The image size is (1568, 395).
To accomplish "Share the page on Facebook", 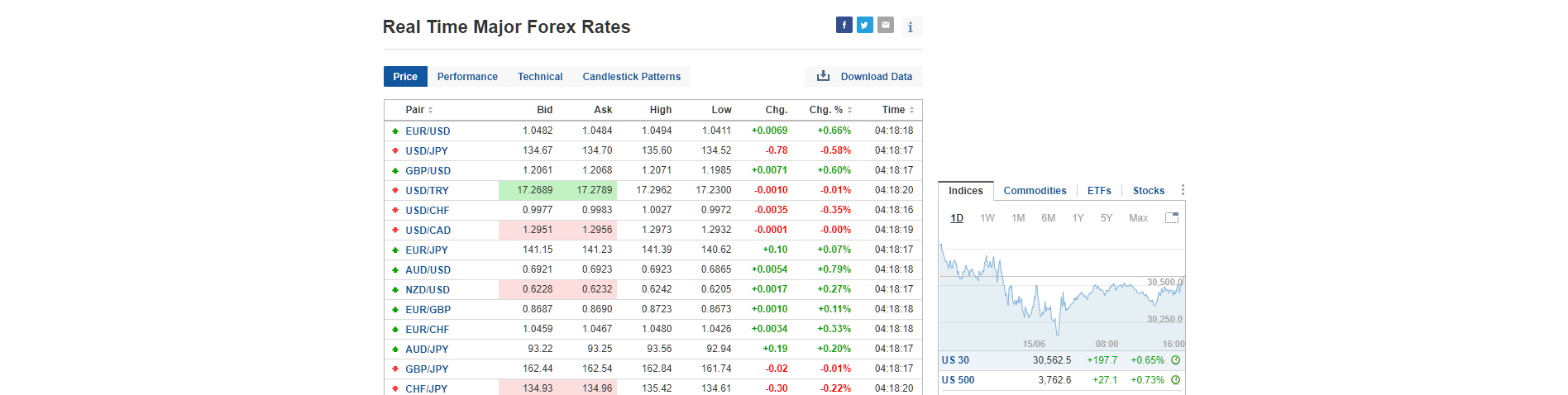I will pos(844,25).
